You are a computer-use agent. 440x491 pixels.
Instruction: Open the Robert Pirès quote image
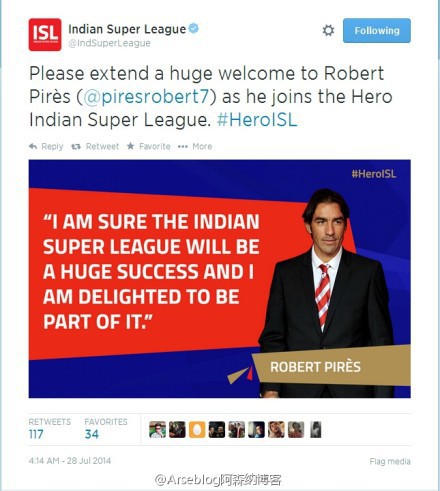220,279
